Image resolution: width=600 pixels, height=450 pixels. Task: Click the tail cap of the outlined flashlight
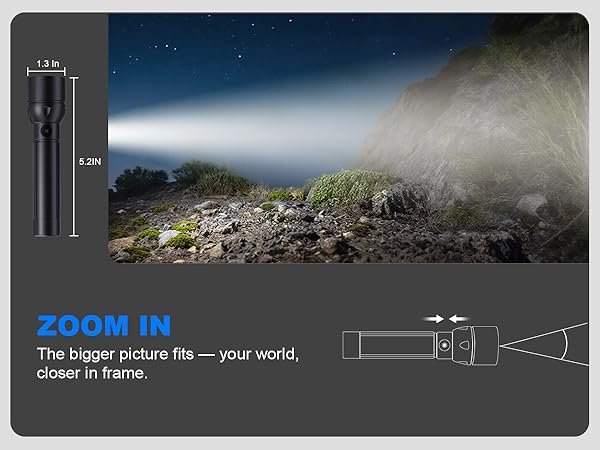351,345
